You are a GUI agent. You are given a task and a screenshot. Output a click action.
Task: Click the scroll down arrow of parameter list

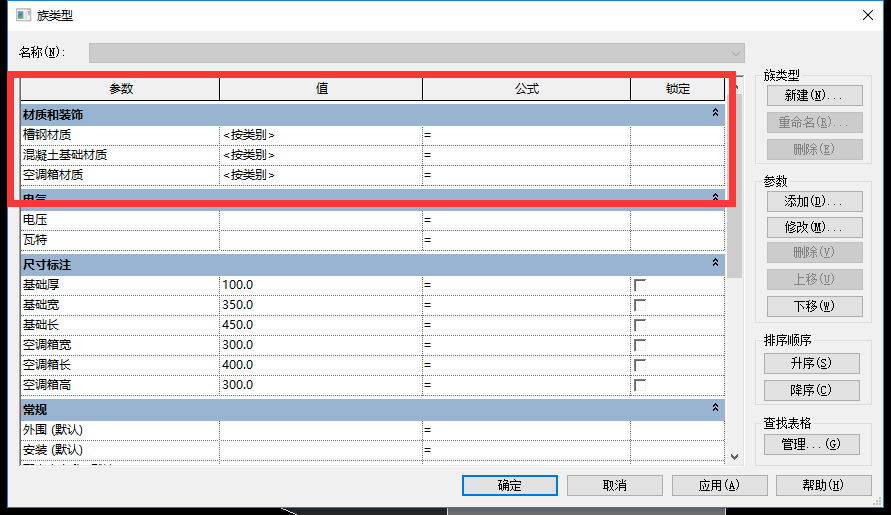click(x=735, y=456)
